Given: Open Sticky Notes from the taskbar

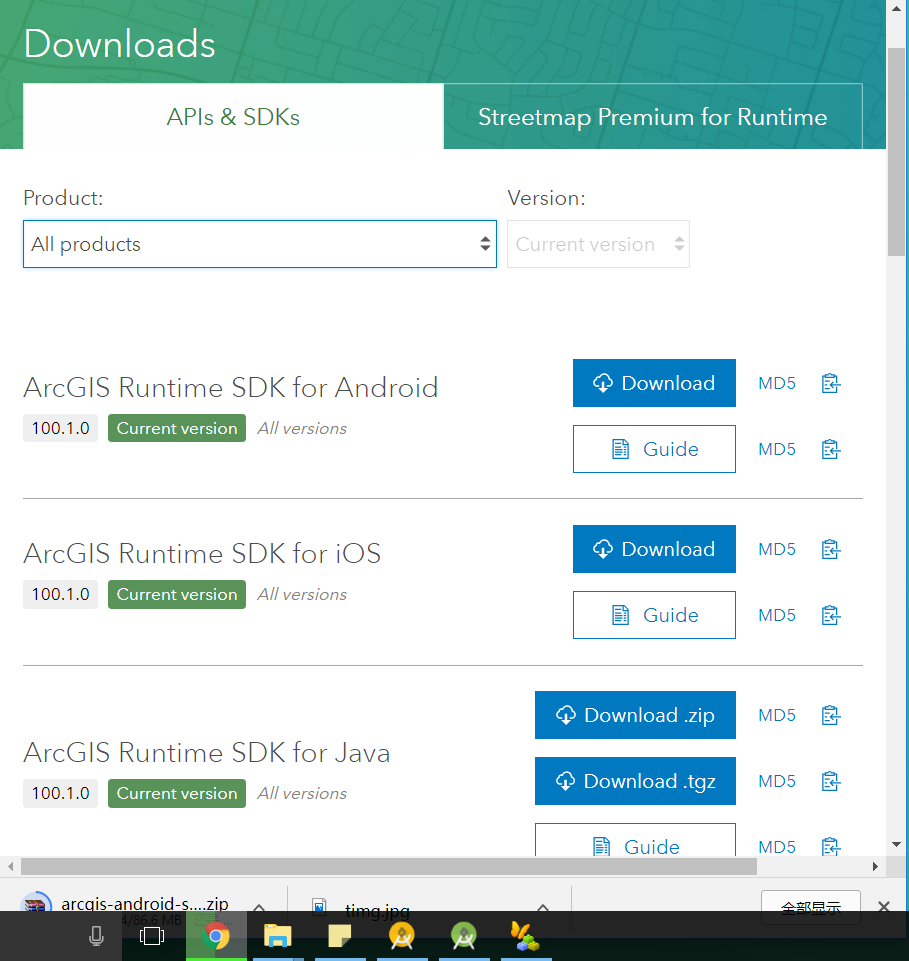Looking at the screenshot, I should (x=340, y=937).
